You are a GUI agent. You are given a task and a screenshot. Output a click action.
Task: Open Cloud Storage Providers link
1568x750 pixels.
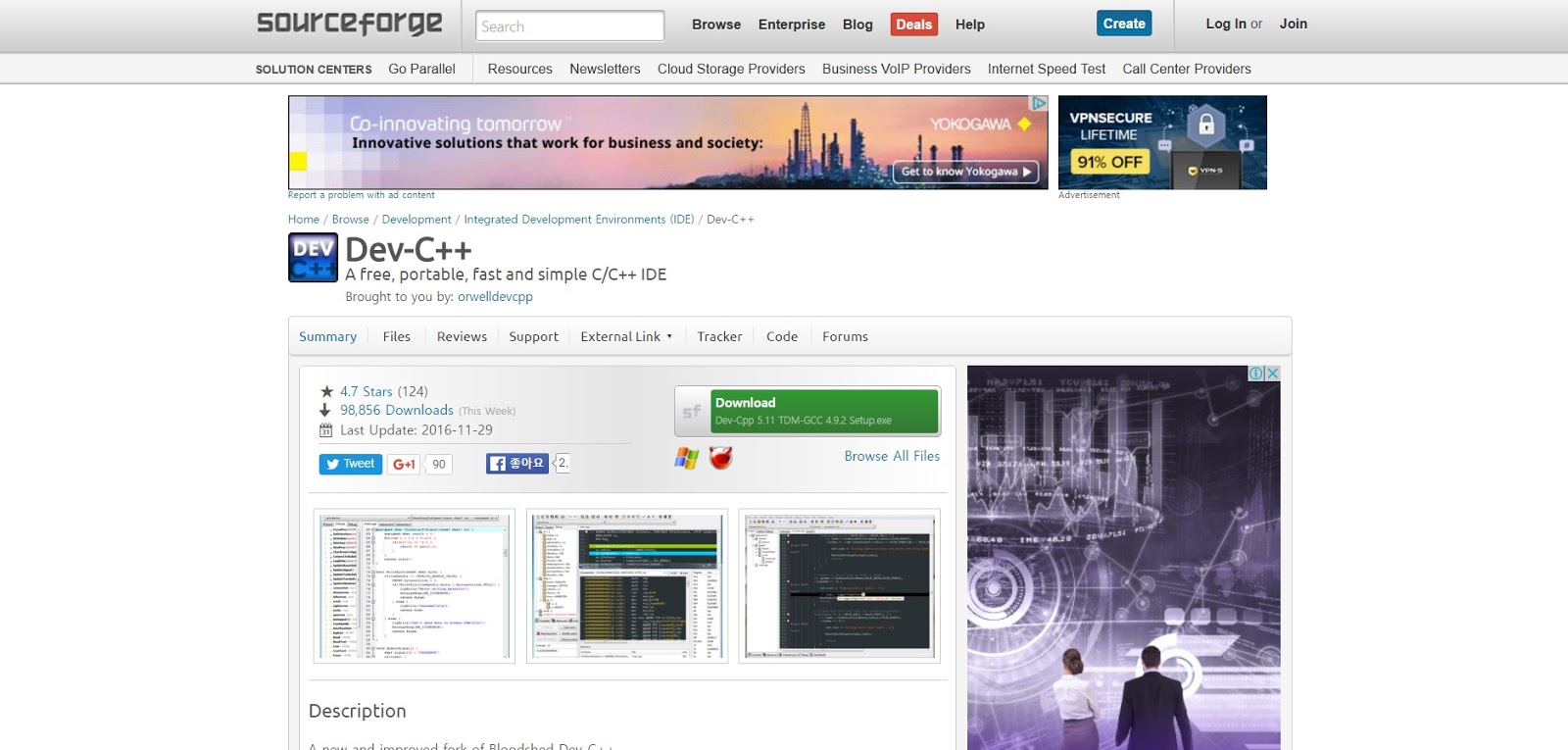click(x=731, y=69)
